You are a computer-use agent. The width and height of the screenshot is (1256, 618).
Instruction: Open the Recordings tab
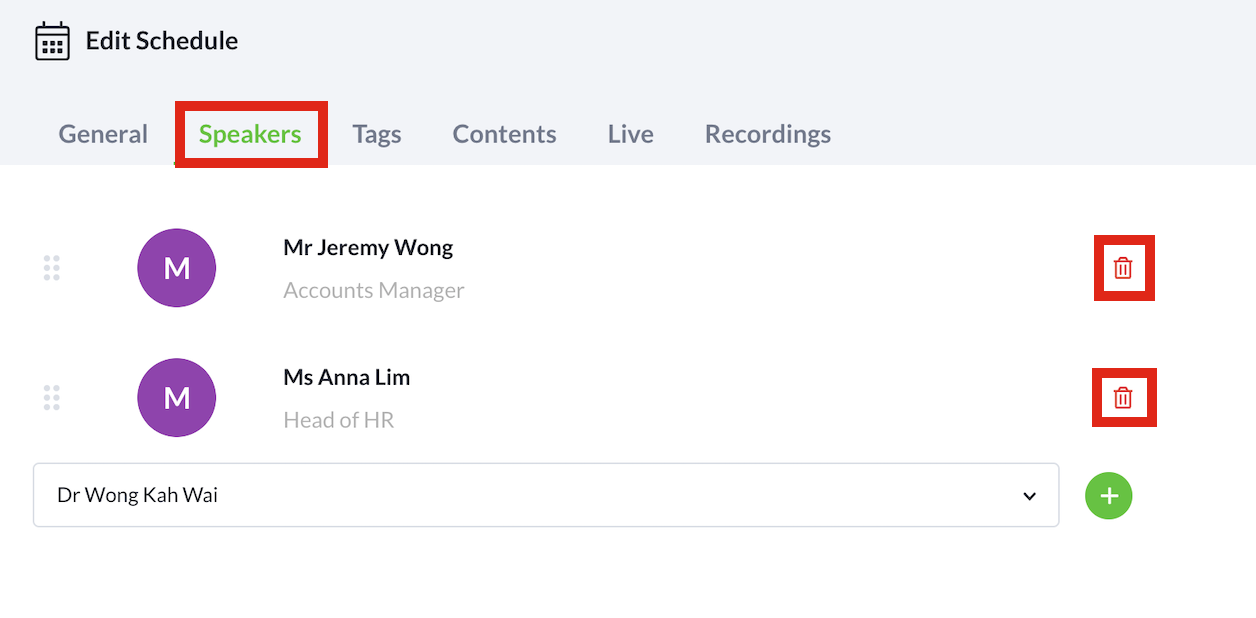(768, 134)
